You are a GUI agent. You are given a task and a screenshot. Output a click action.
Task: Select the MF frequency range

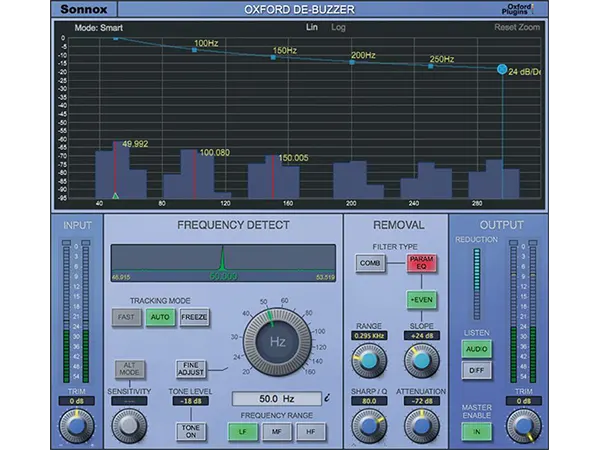(276, 432)
